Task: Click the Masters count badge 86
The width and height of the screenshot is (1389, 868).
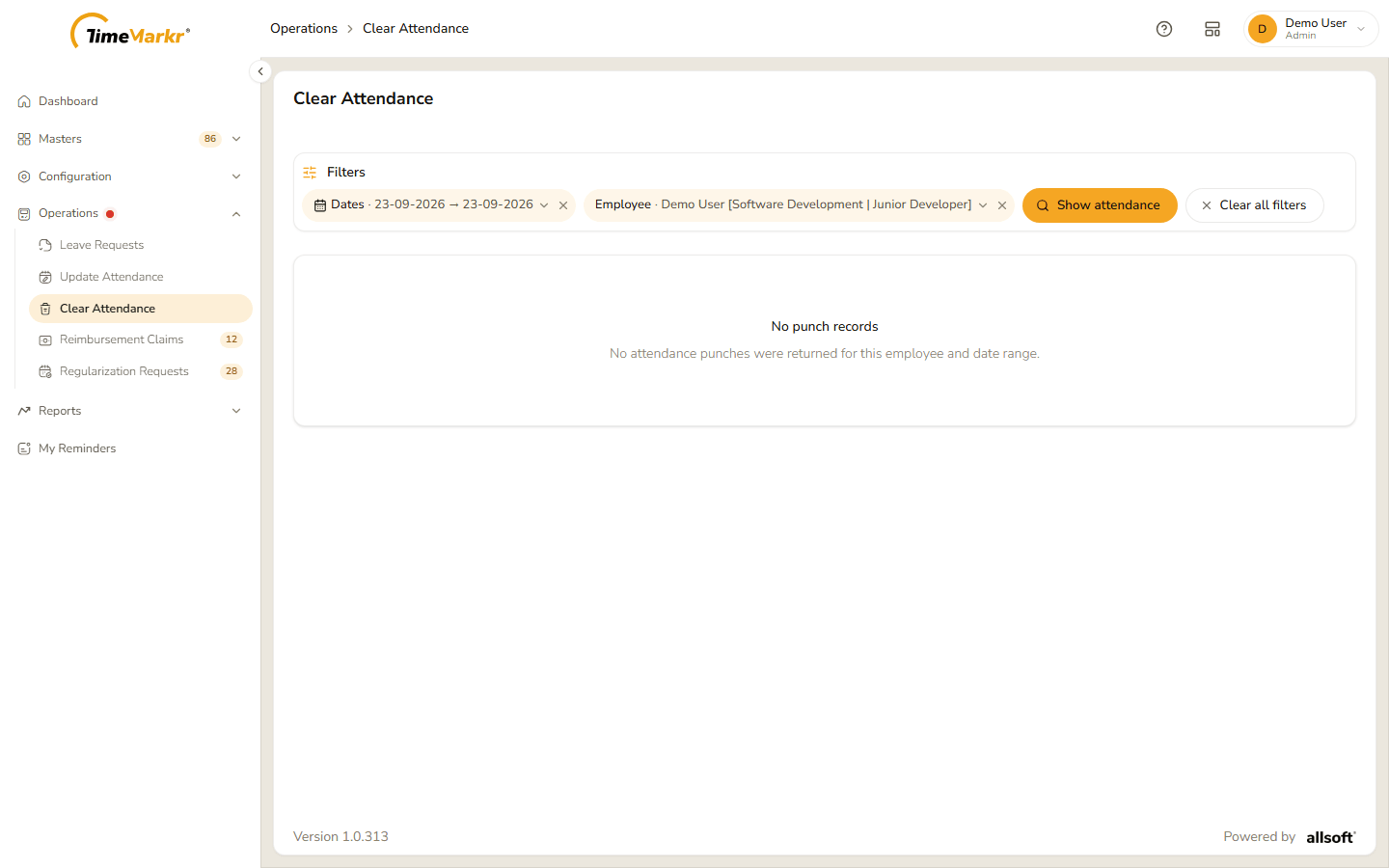Action: pos(210,139)
